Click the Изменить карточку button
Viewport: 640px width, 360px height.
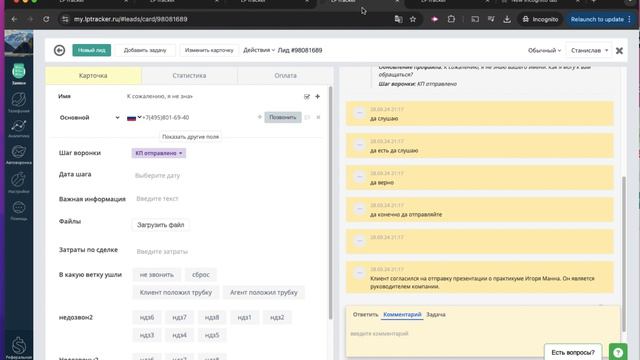click(209, 50)
